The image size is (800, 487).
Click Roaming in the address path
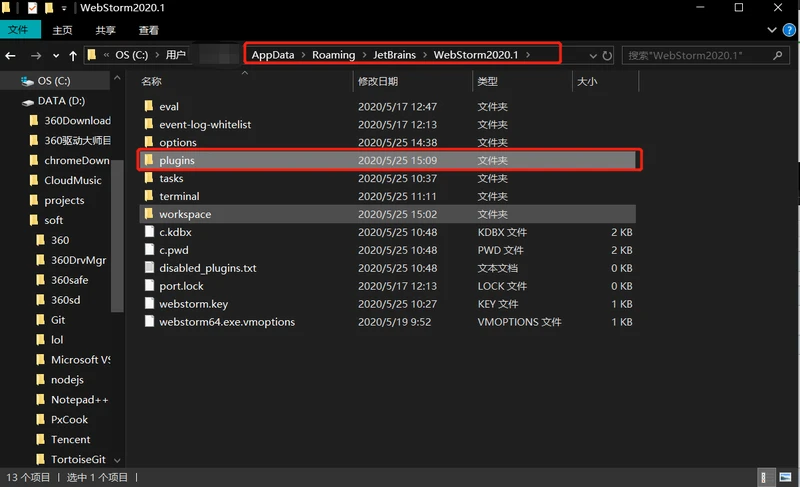[x=334, y=55]
